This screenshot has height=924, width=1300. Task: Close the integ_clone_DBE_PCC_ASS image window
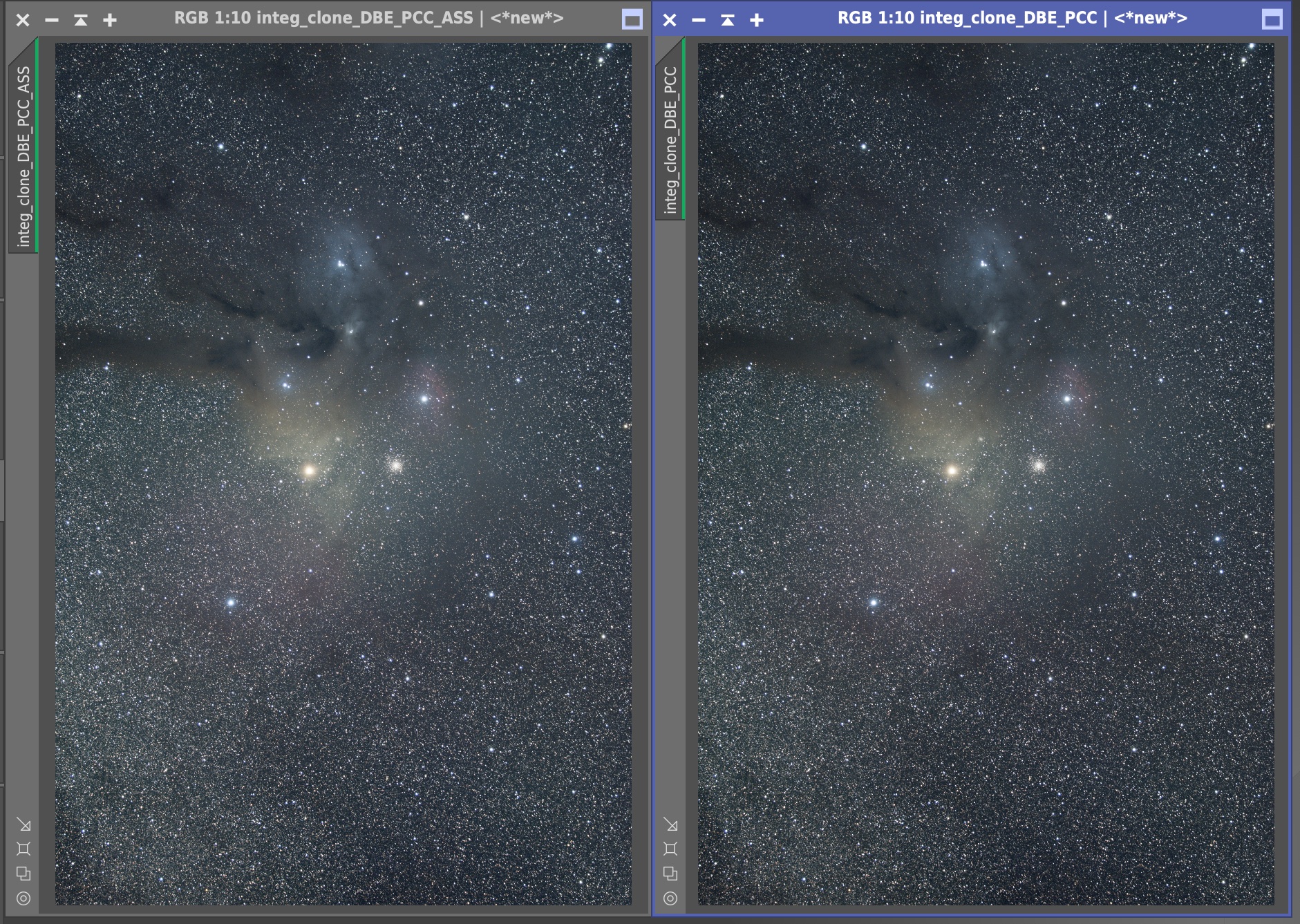[x=23, y=20]
